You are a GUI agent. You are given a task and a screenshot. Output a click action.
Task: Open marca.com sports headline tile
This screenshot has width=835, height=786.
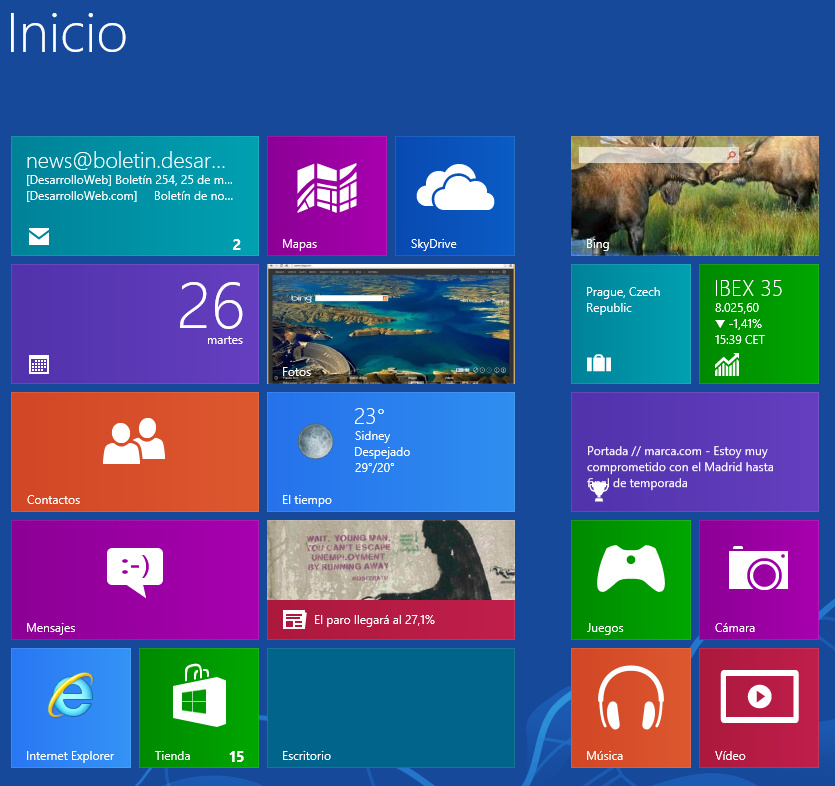pos(695,452)
